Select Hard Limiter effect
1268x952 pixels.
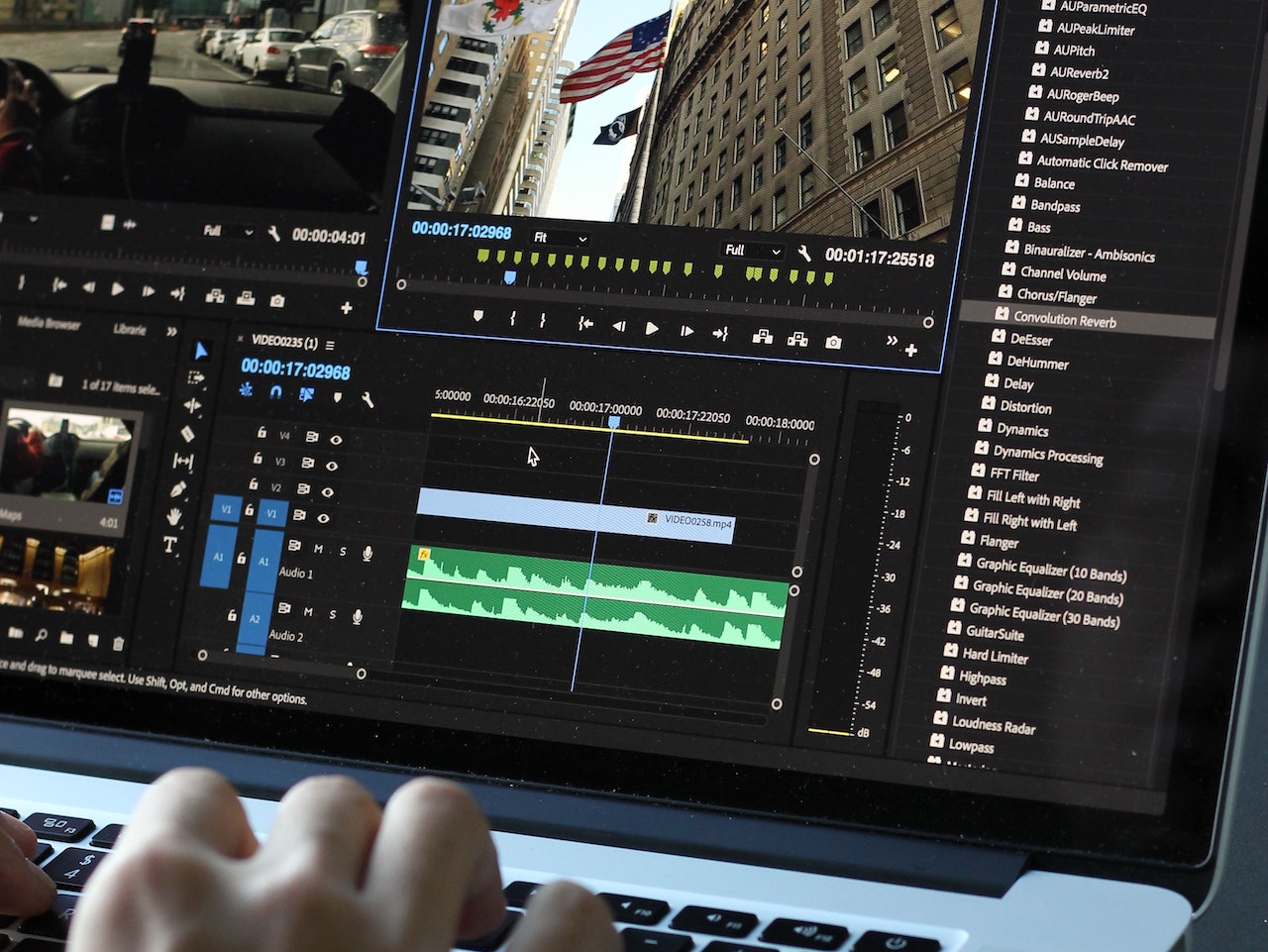[996, 656]
